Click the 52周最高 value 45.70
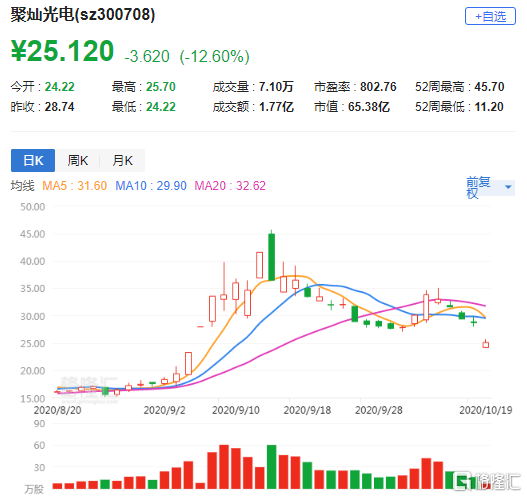Viewport: 527px width, 498px height. [489, 87]
